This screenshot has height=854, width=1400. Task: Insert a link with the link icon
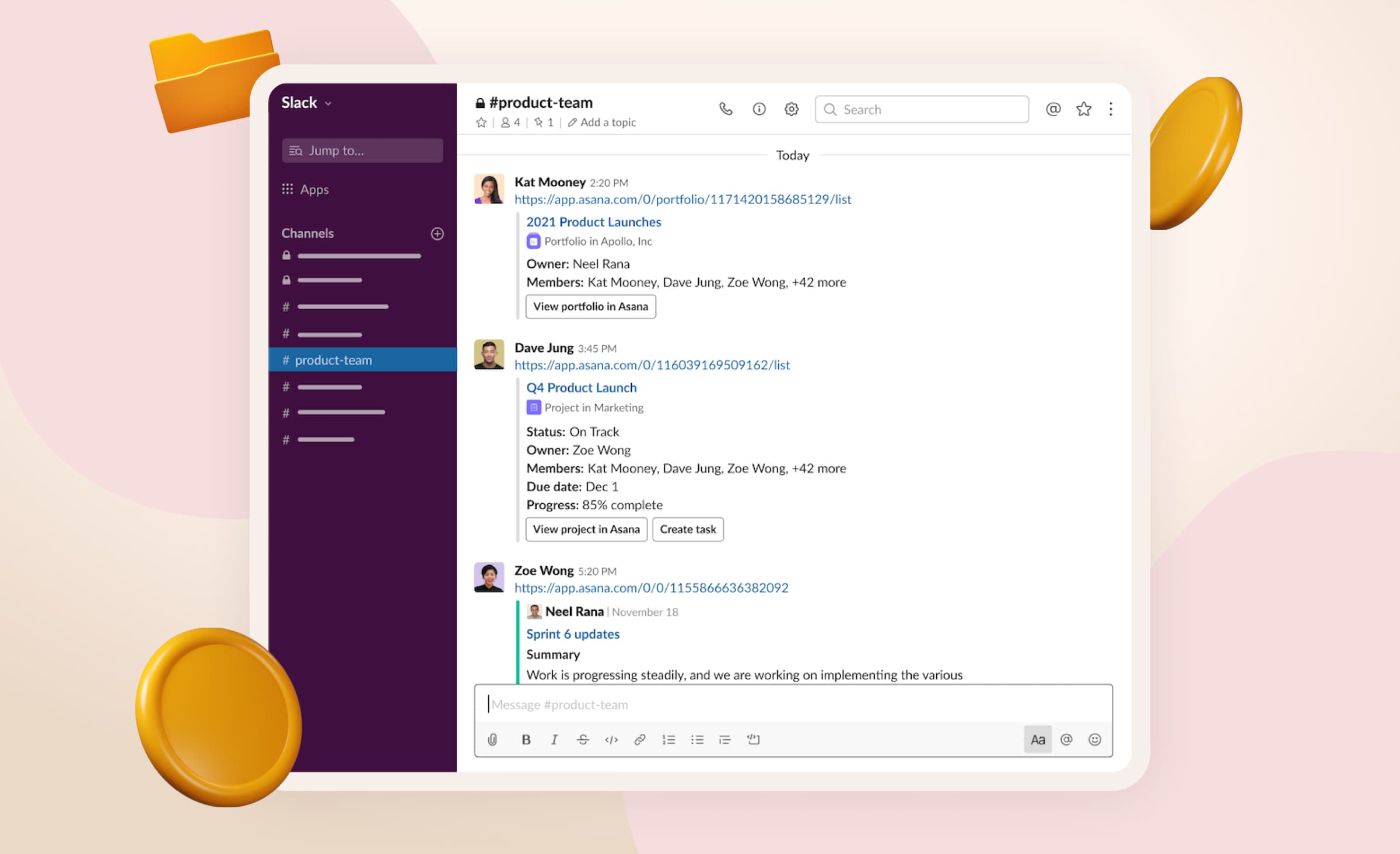pos(640,740)
